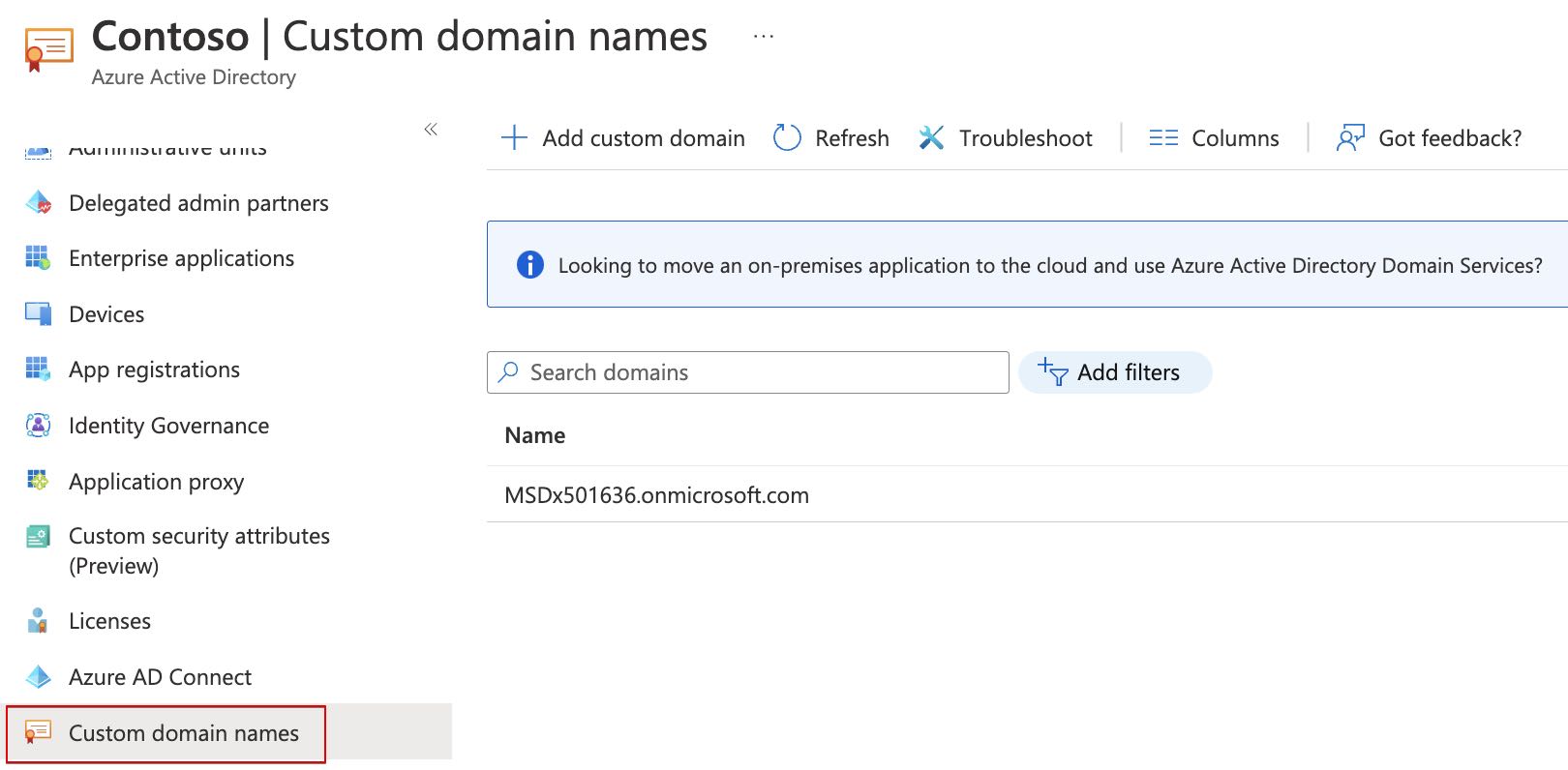Open Delegated admin partners
The width and height of the screenshot is (1568, 770).
pos(198,203)
